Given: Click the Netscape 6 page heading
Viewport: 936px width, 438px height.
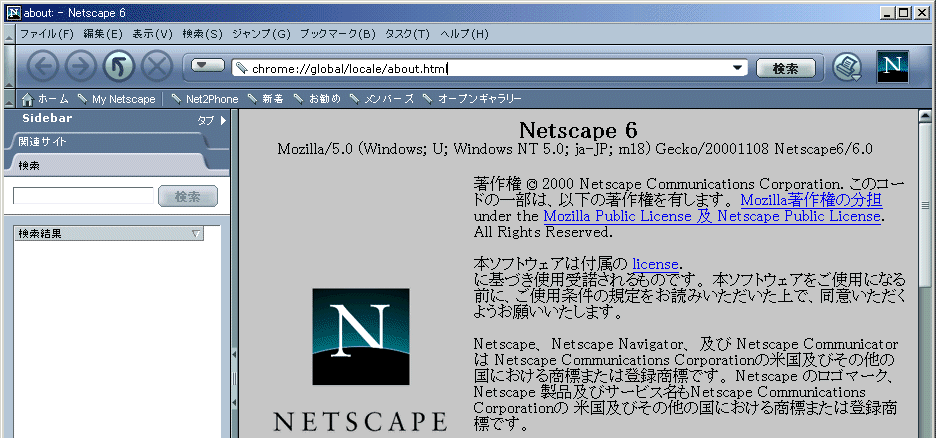Looking at the screenshot, I should coord(578,129).
